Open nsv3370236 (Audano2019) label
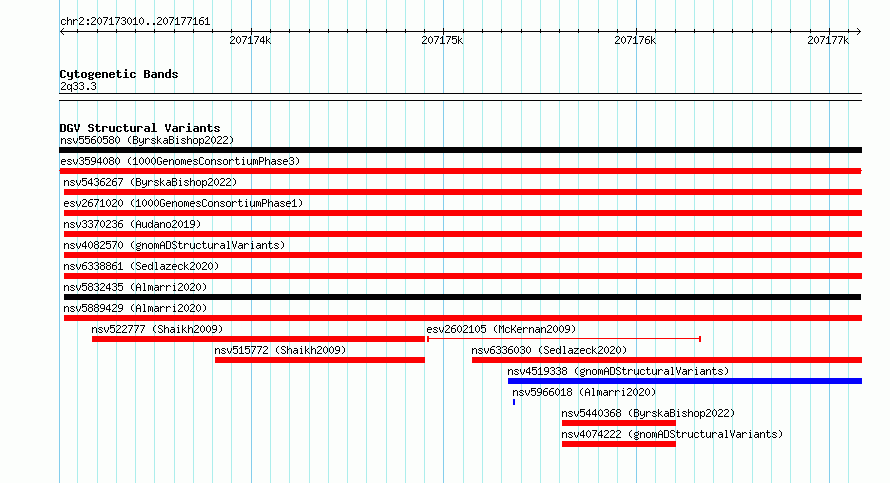Image resolution: width=890 pixels, height=483 pixels. tap(132, 224)
